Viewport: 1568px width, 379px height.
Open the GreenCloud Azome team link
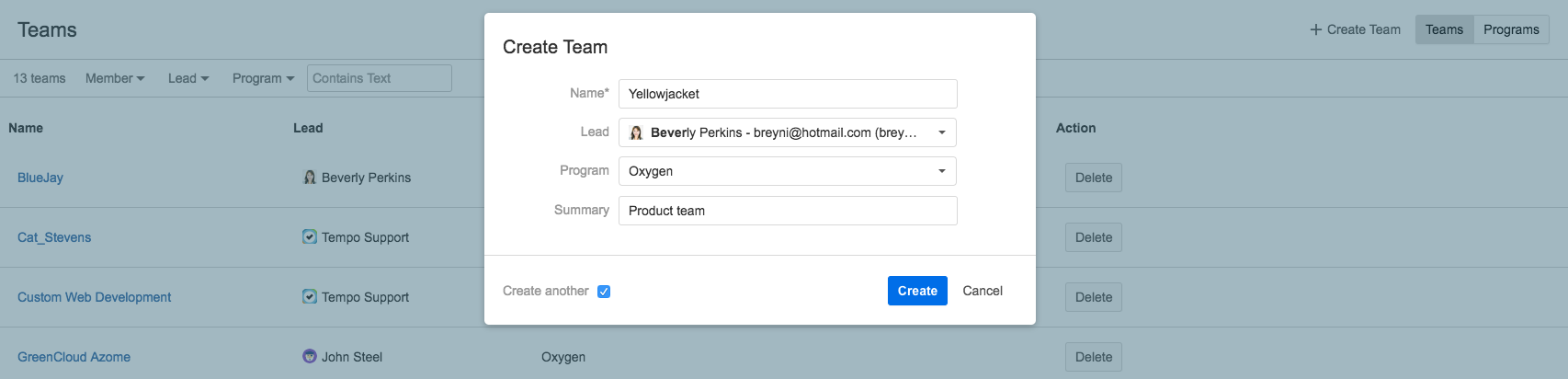tap(74, 357)
